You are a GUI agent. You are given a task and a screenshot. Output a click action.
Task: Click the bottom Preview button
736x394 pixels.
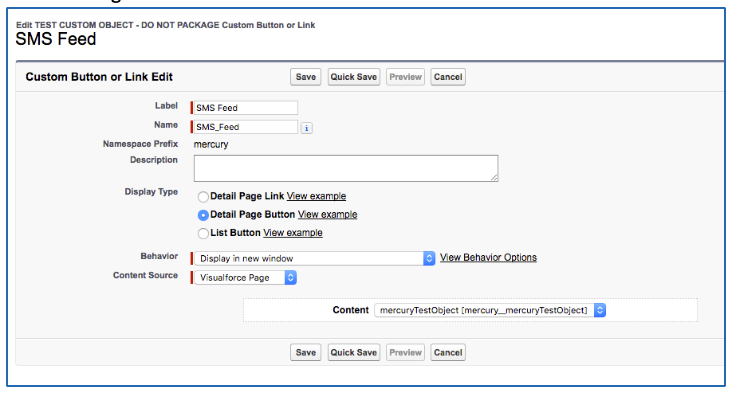(406, 352)
